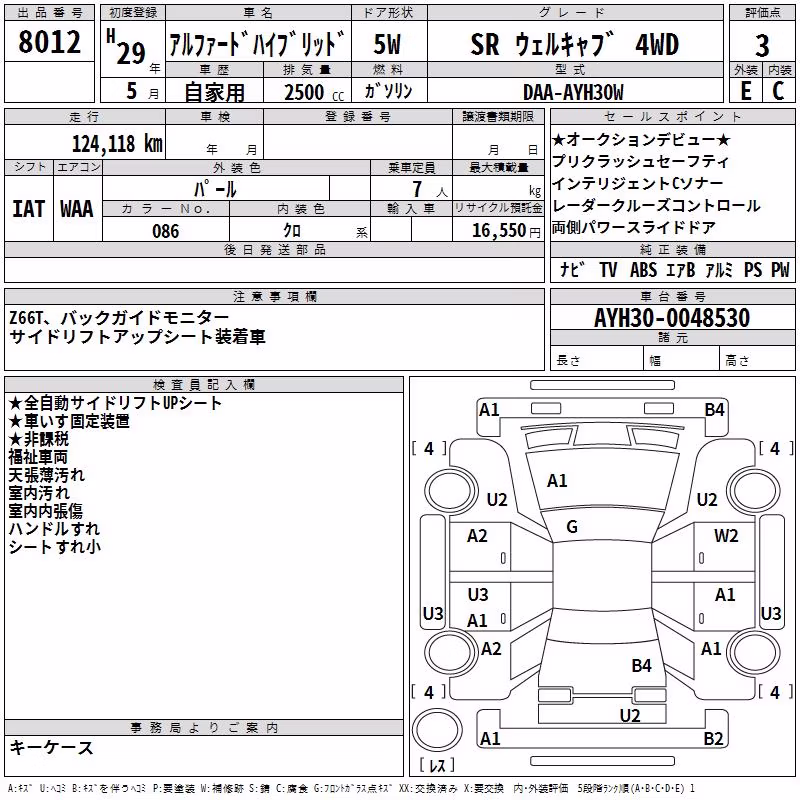800x800 pixels.
Task: Click mileage value 124,118 km
Action: (x=117, y=143)
